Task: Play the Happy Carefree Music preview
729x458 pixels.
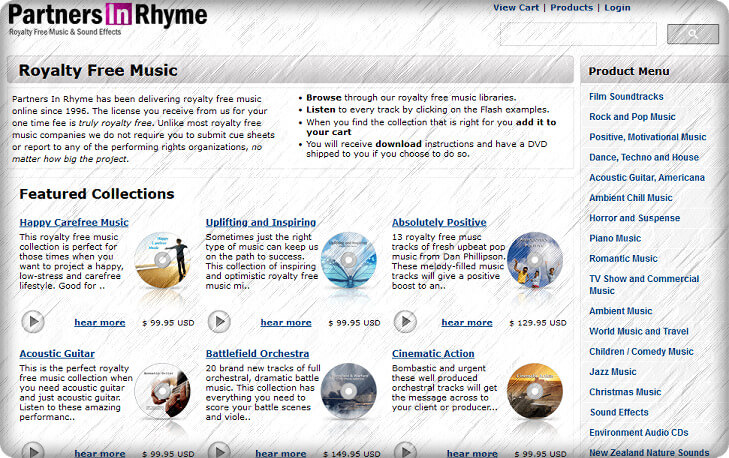Action: (33, 322)
